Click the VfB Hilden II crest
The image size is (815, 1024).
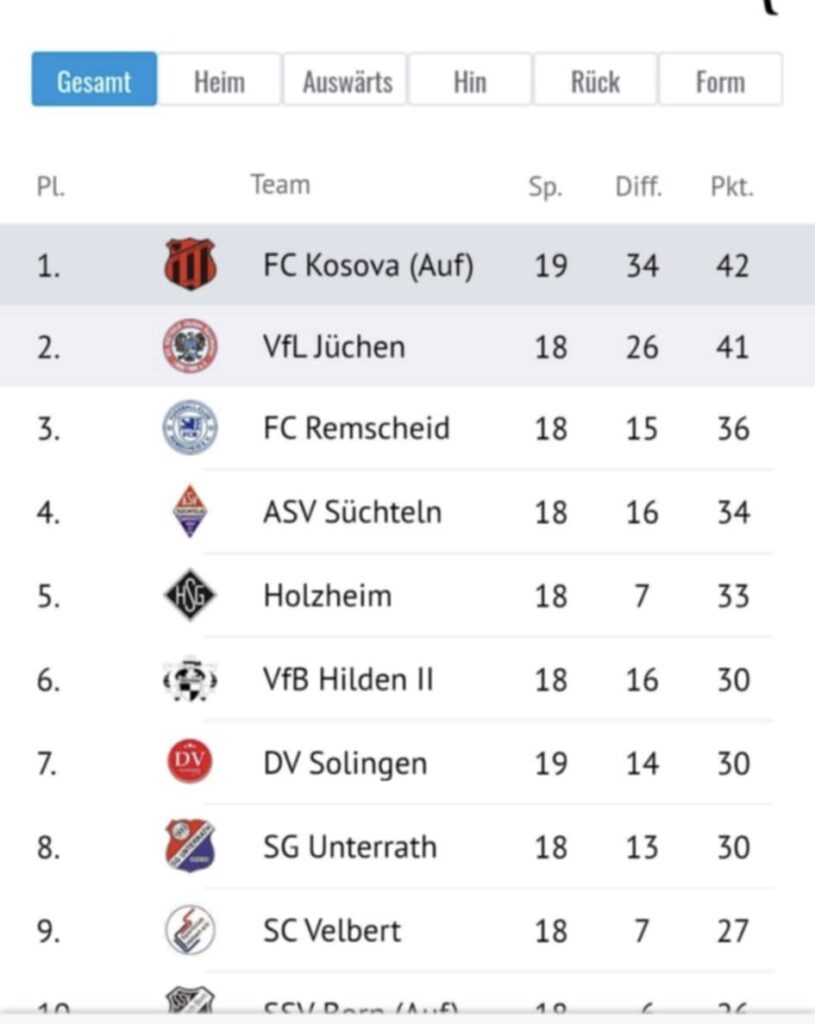(x=190, y=679)
